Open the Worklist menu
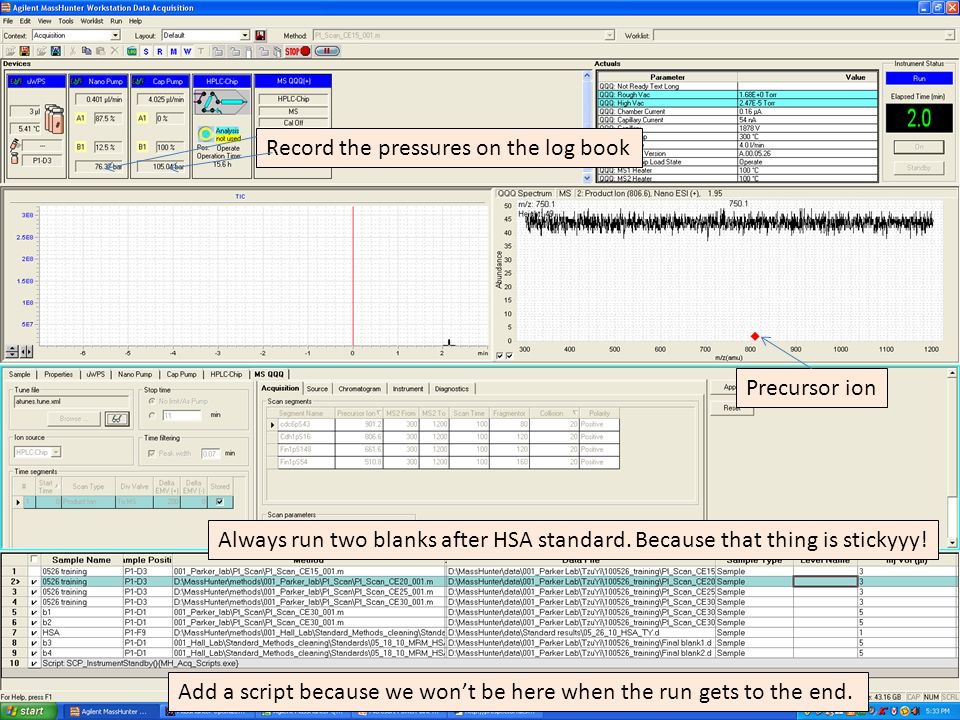 pos(92,21)
